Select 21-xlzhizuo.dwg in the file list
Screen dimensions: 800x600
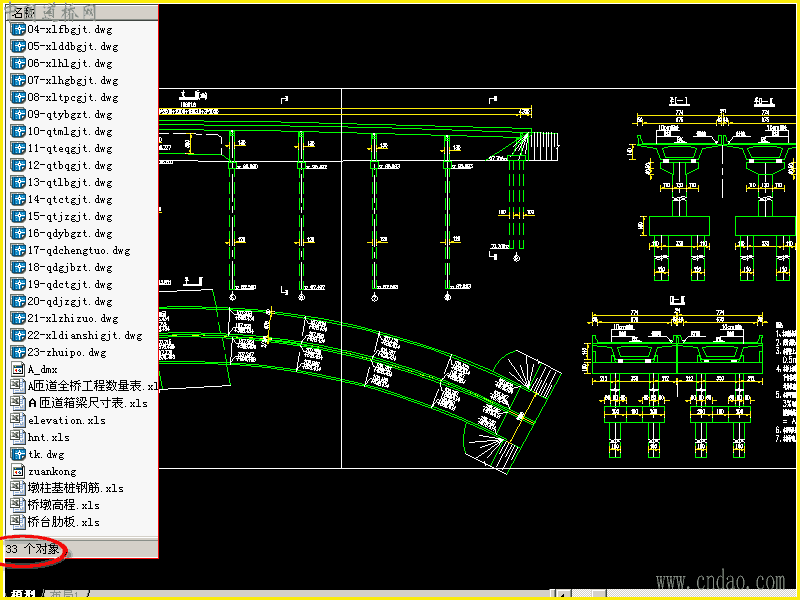pyautogui.click(x=73, y=318)
